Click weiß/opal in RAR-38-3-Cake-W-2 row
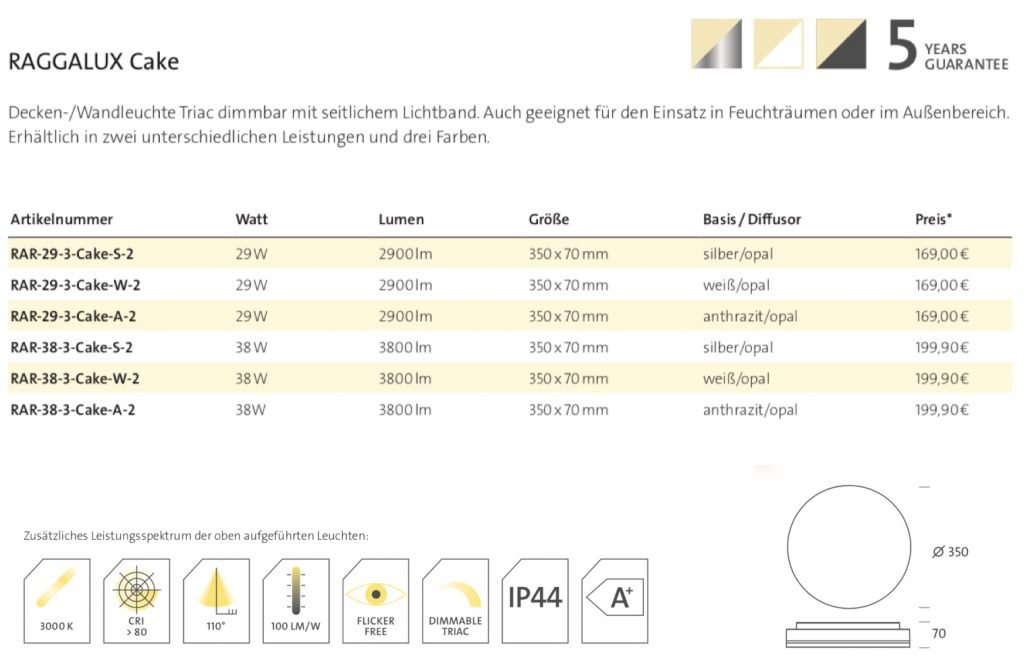Screen dimensions: 1024x666 736,379
